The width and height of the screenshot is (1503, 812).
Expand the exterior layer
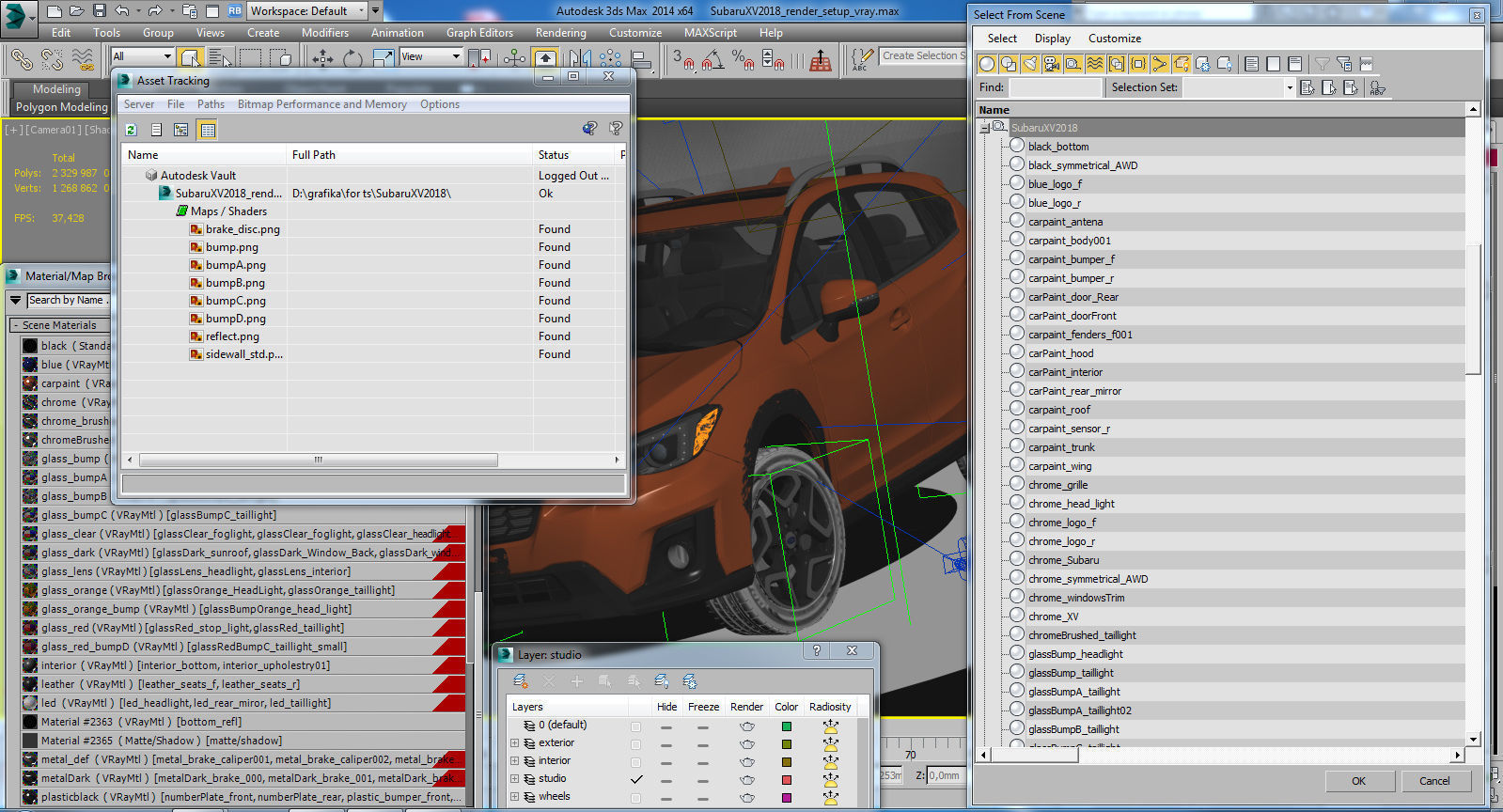(514, 743)
